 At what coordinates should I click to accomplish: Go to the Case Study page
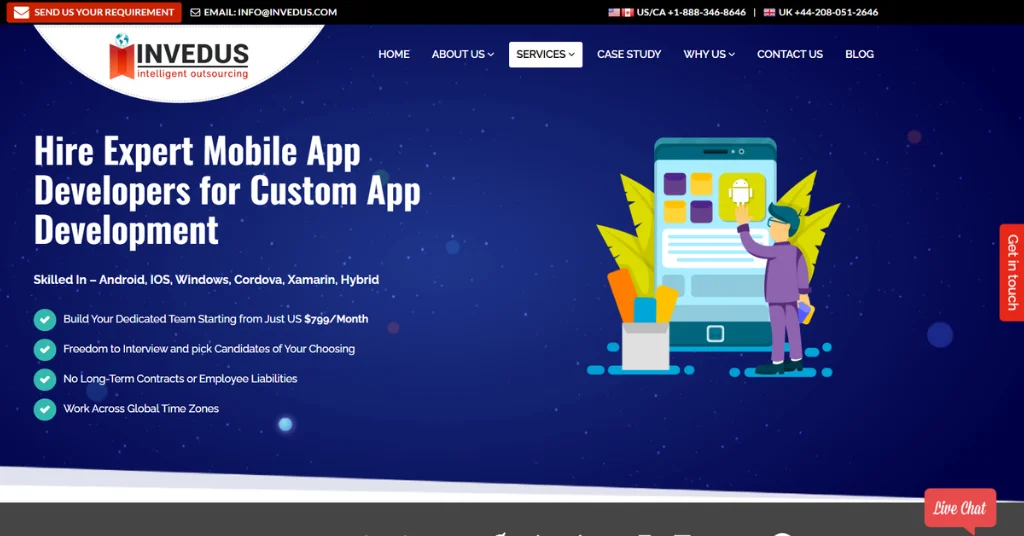coord(629,54)
